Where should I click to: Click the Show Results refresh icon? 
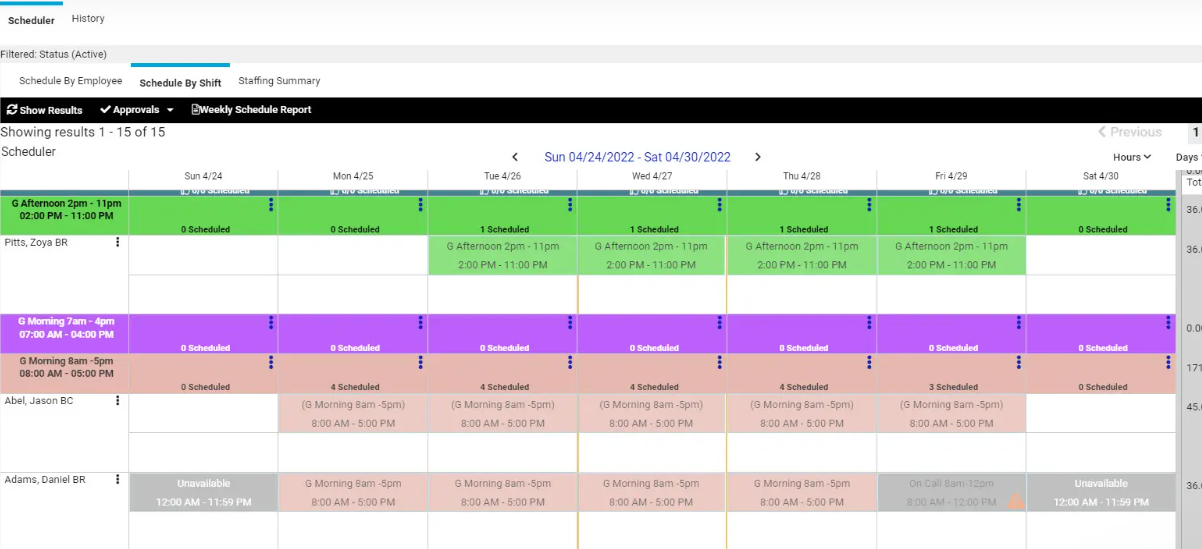(12, 110)
